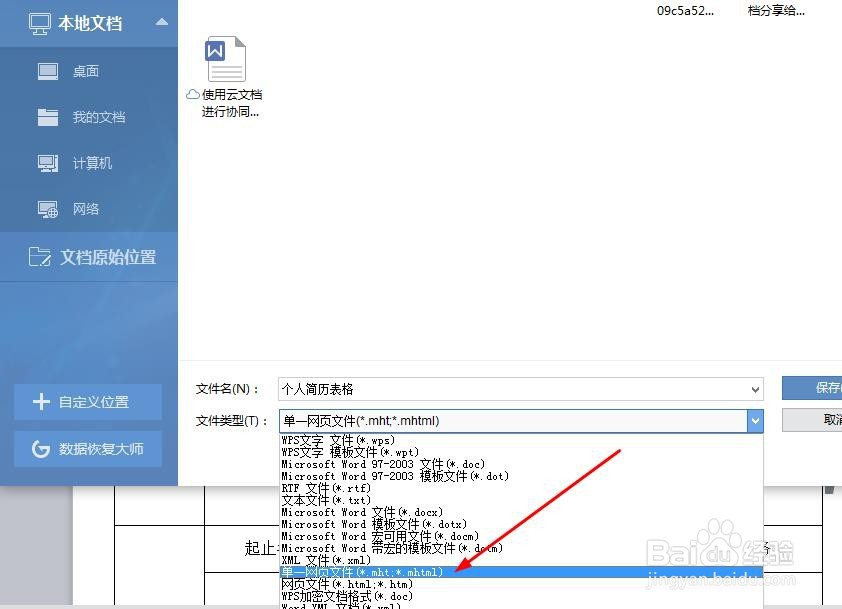Select the highlighted 单一网页文件 entry

(360, 572)
